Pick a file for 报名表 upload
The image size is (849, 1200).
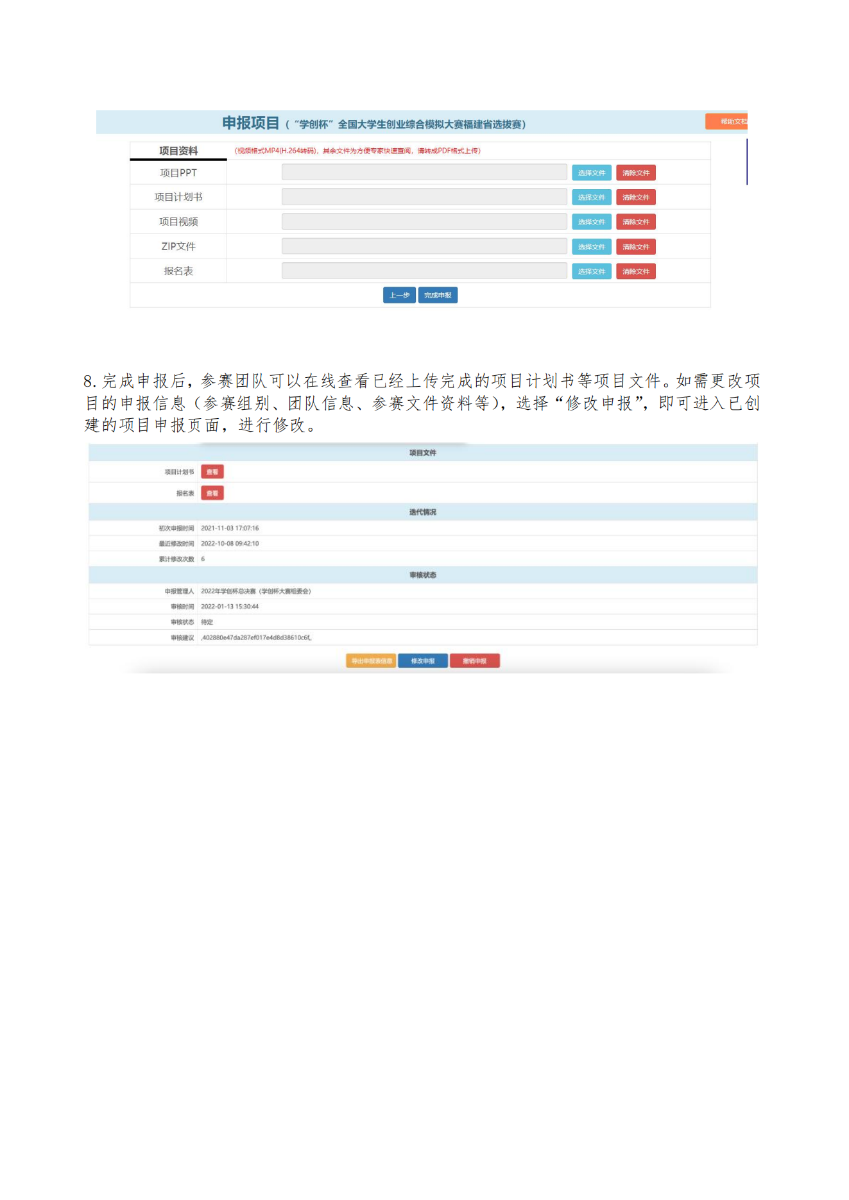pos(591,271)
